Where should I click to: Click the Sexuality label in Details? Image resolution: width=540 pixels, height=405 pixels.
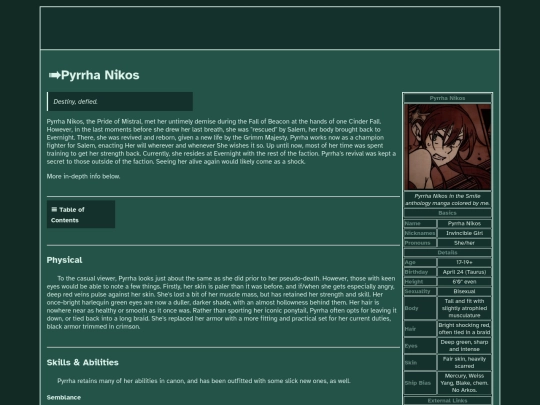(x=420, y=291)
